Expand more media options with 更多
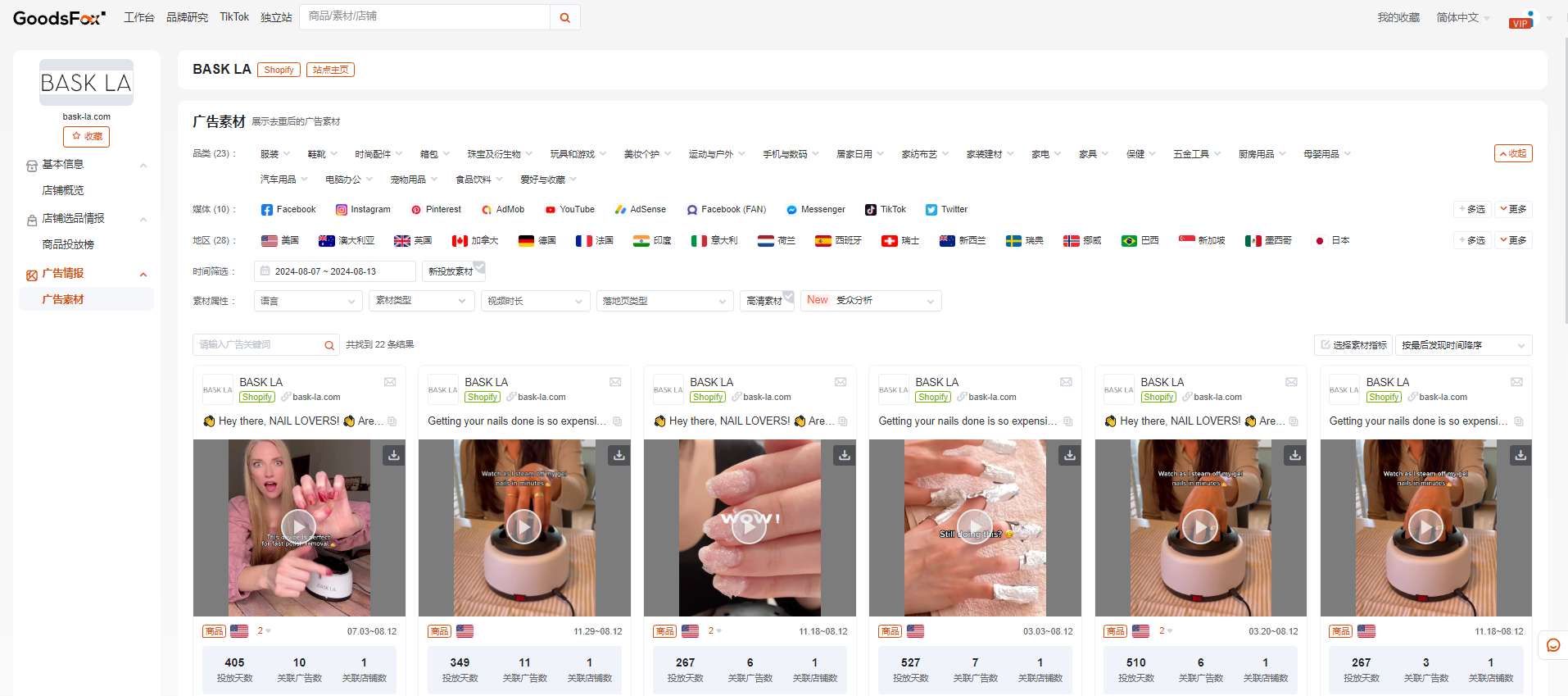The image size is (1568, 696). 1513,210
